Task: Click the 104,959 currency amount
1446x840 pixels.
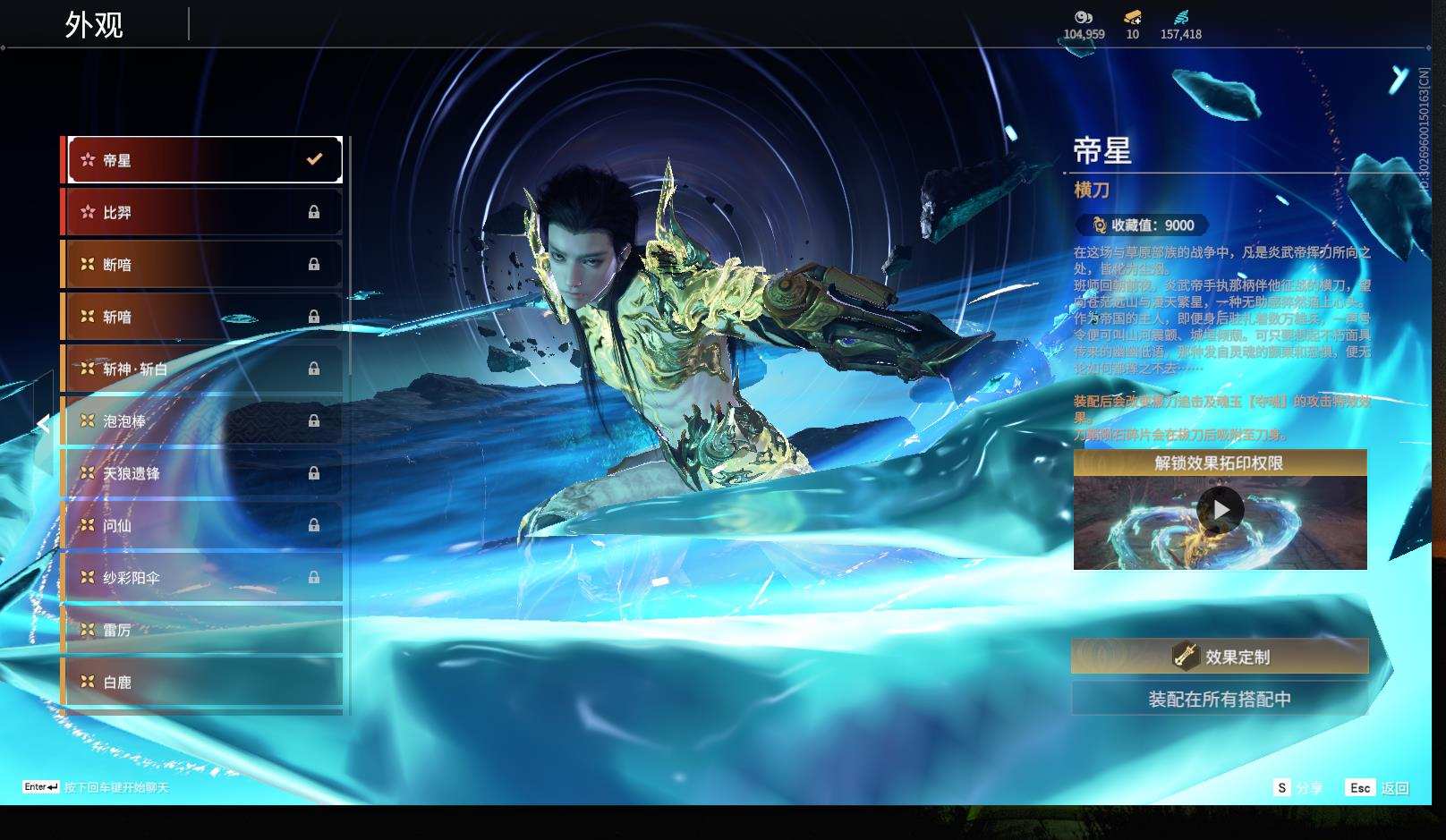Action: [x=1084, y=34]
